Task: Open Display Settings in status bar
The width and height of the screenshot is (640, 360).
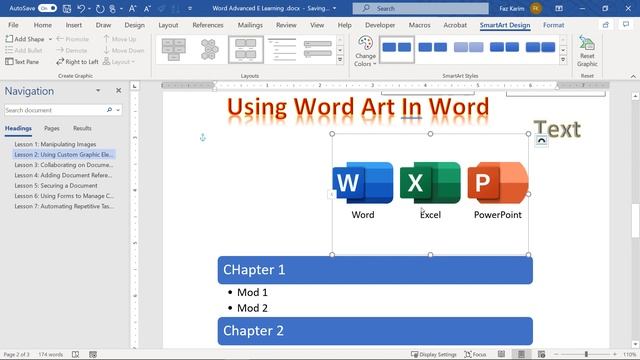Action: coord(433,354)
